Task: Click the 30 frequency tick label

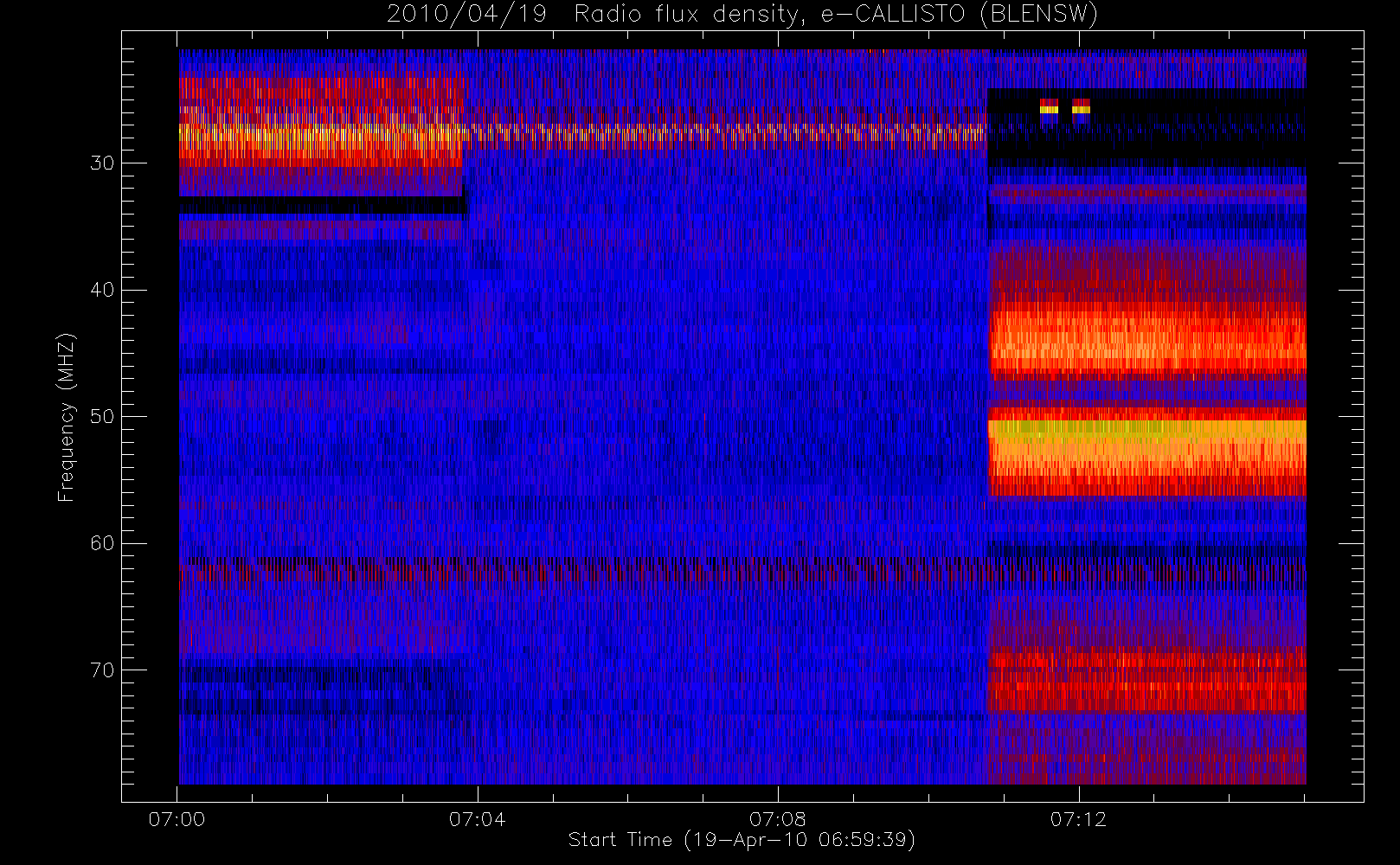Action: point(102,163)
